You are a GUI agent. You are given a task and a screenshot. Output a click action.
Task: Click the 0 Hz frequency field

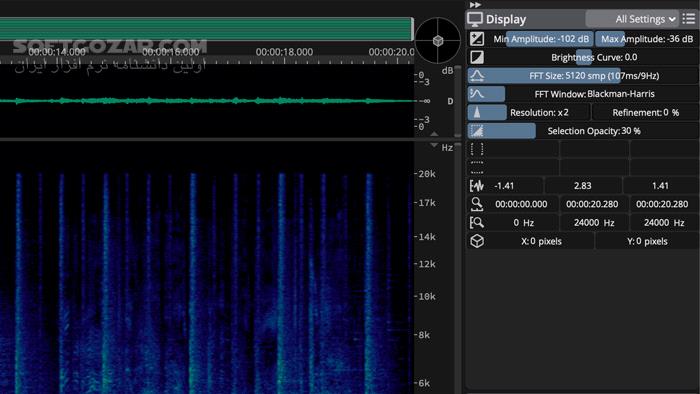tap(523, 223)
